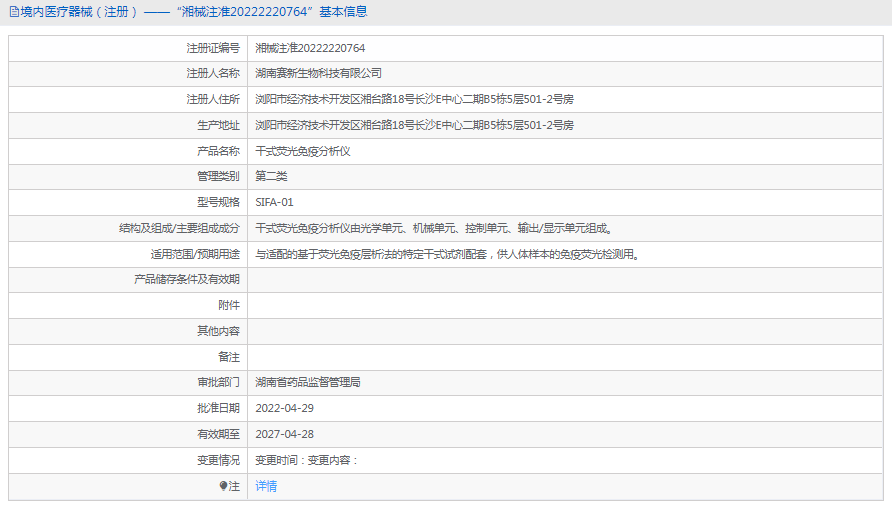
Task: Click the 管理类别 row label
Action: pos(218,176)
